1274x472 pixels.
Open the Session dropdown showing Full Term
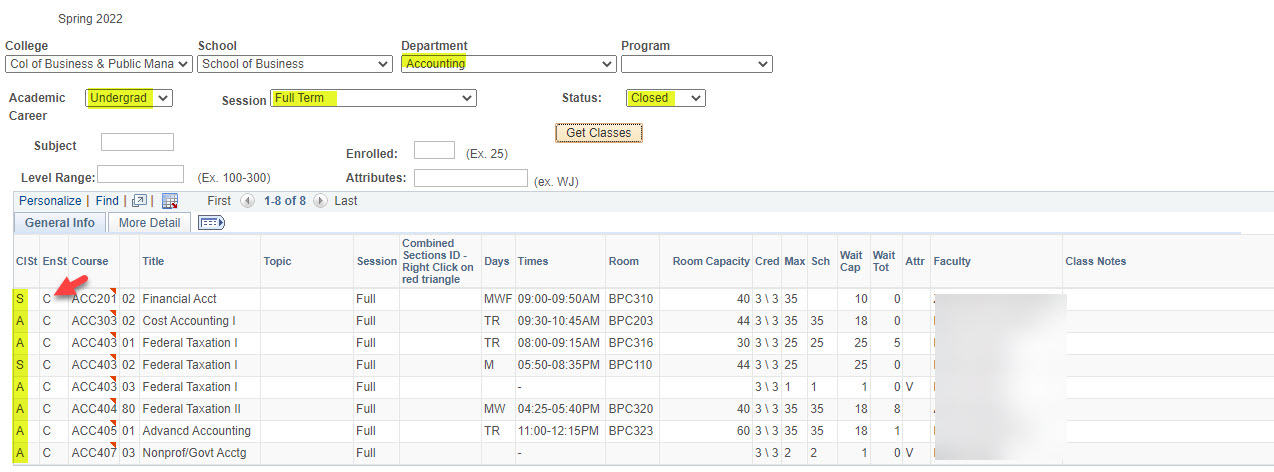pos(373,98)
